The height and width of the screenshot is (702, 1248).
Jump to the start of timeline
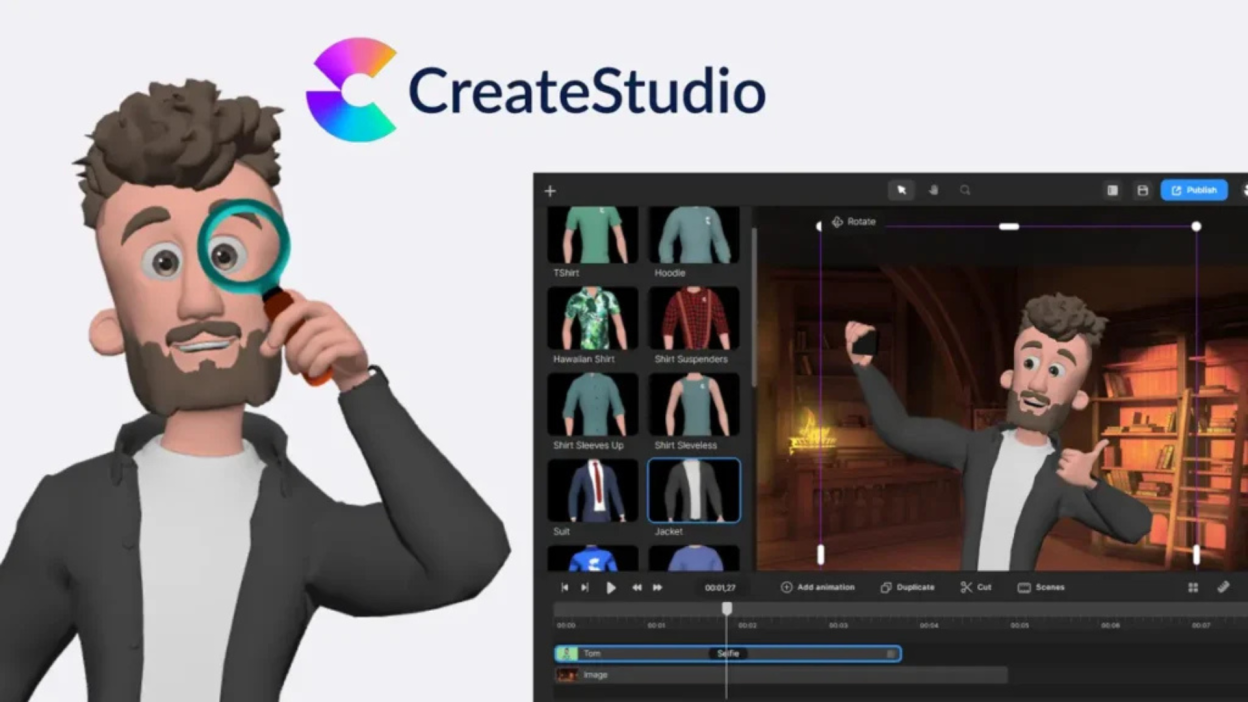565,588
